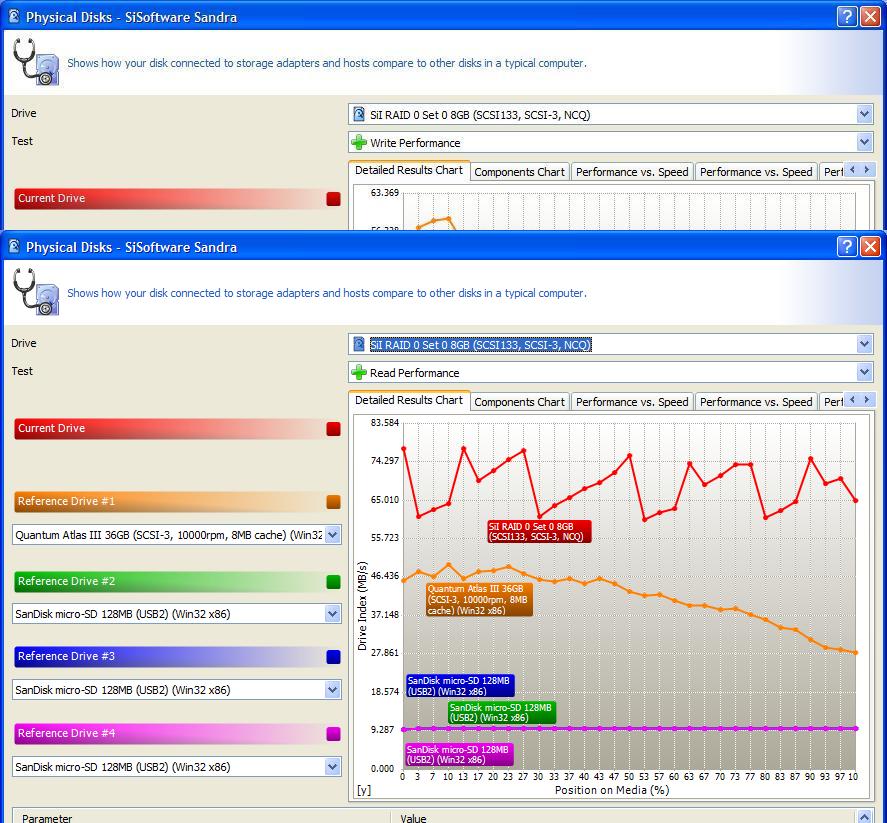
Task: Click the magenta SanDisk micro-SD chart label
Action: pos(459,755)
